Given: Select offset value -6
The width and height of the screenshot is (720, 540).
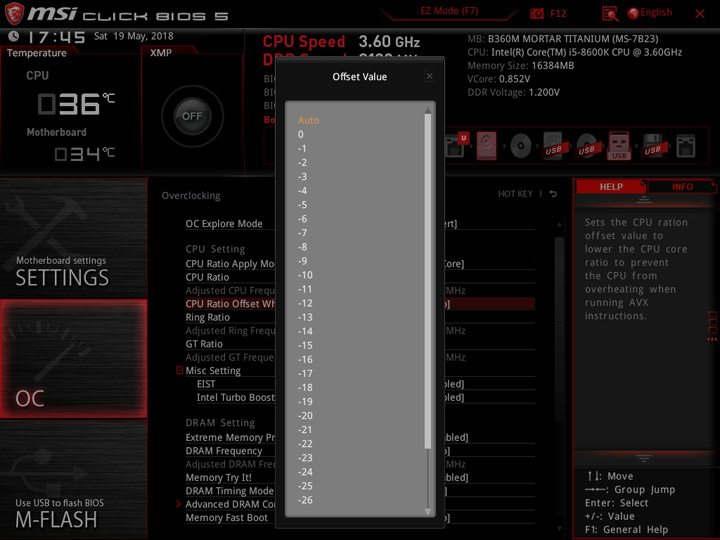Looking at the screenshot, I should [302, 219].
